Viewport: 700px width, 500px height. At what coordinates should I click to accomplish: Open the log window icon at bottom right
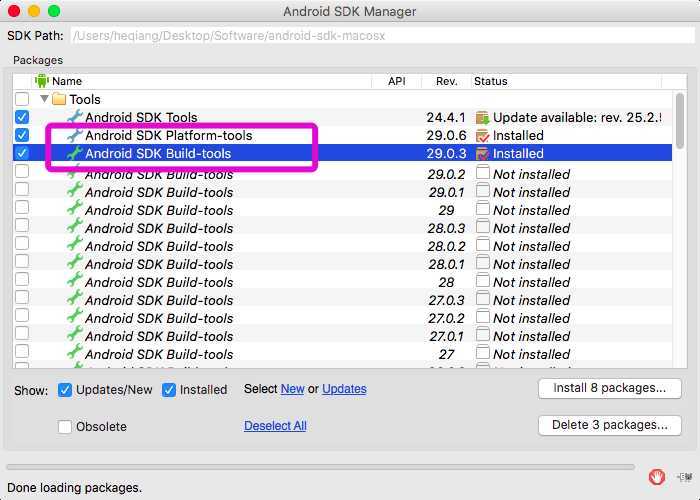click(x=684, y=477)
